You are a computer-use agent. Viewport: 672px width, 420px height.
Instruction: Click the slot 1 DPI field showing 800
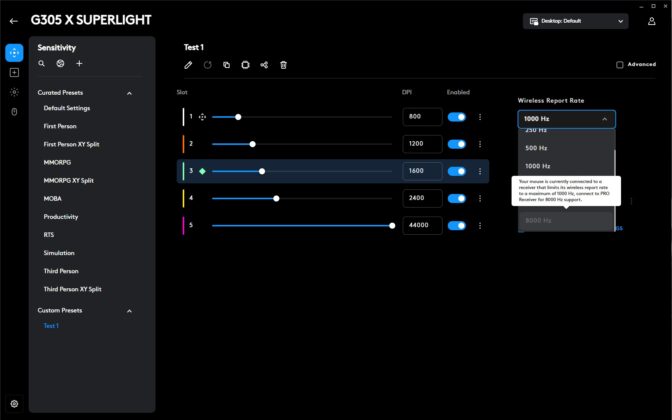(423, 117)
